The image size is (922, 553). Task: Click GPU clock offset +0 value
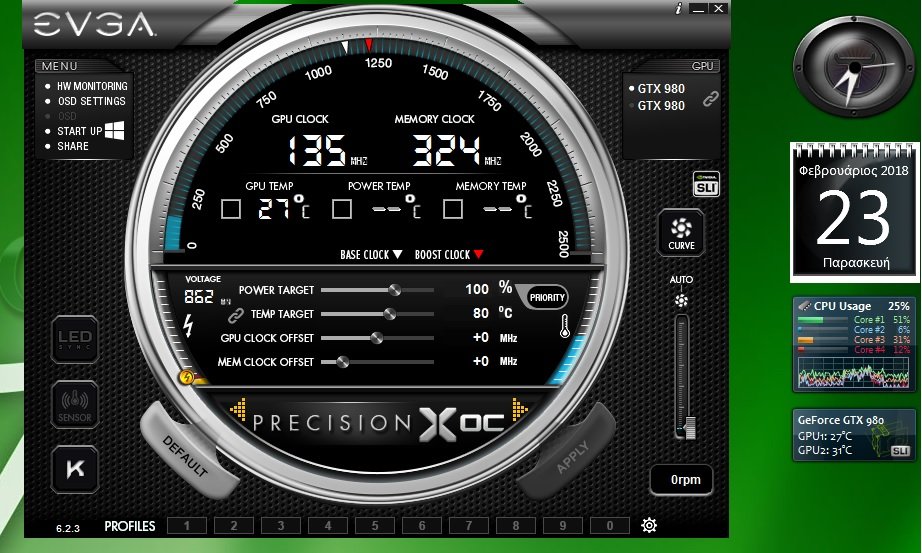tap(480, 338)
